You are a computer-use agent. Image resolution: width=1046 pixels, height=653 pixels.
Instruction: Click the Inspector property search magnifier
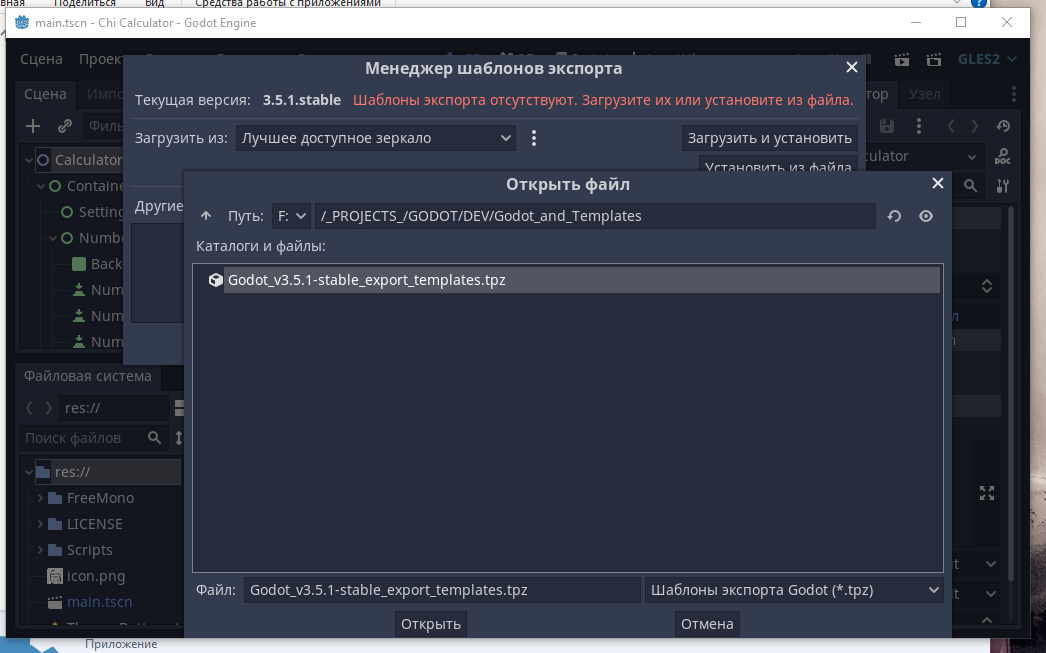click(971, 186)
